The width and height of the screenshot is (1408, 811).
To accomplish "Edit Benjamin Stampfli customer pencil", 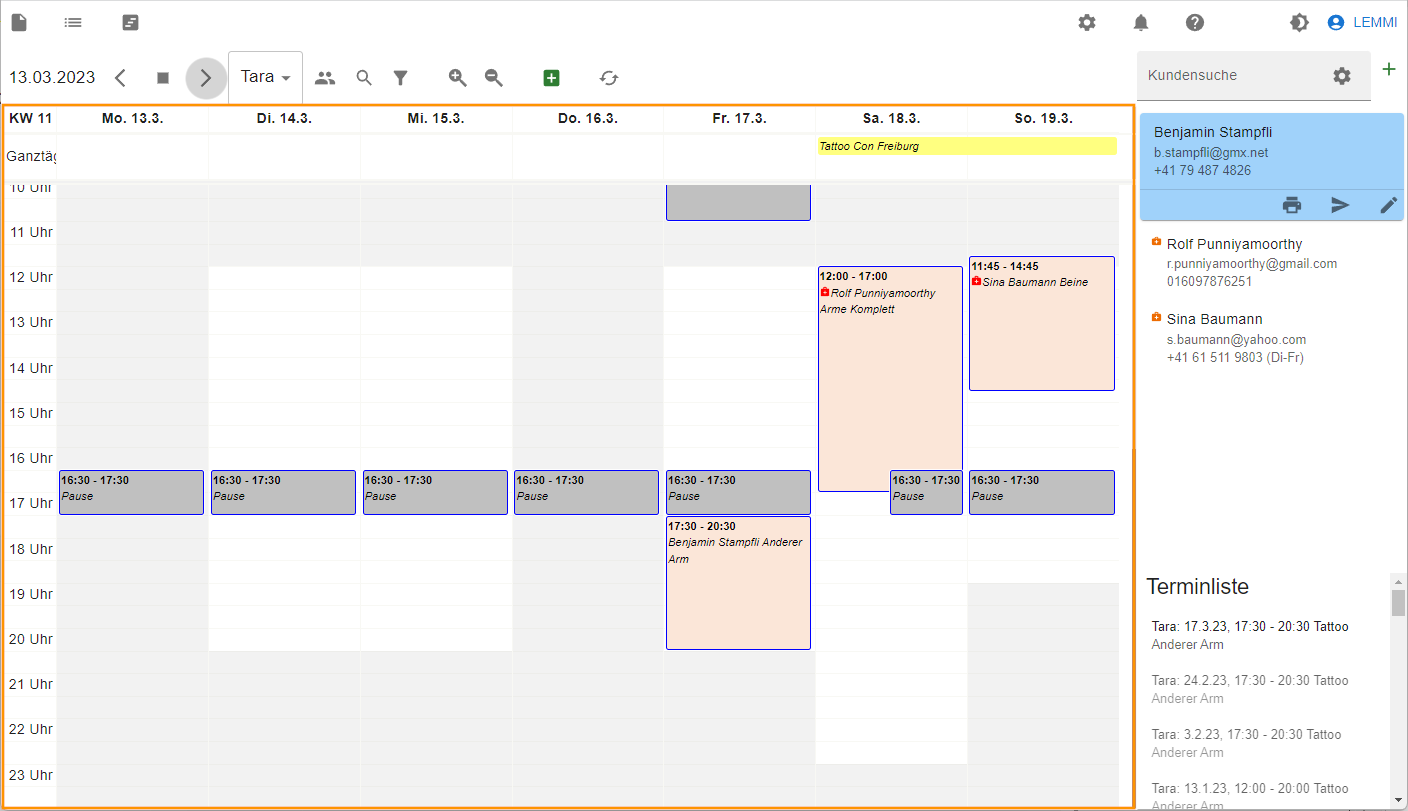I will [1388, 205].
